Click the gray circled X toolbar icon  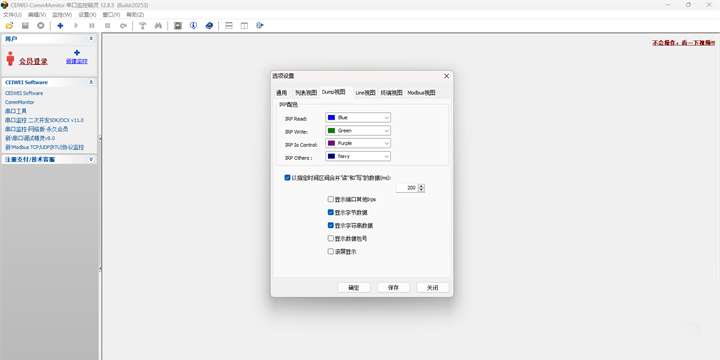40,26
